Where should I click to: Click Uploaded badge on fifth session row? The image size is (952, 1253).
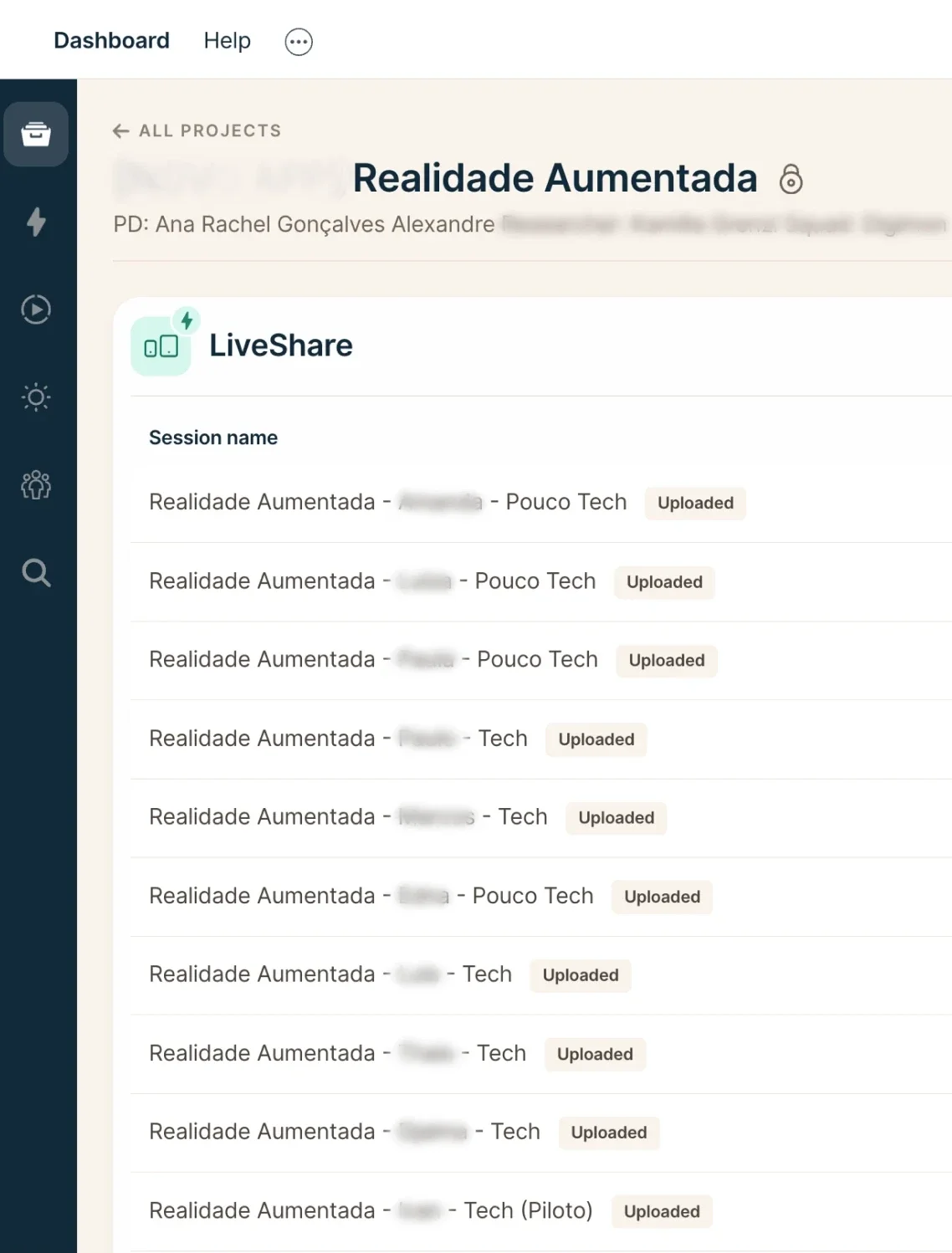(617, 818)
